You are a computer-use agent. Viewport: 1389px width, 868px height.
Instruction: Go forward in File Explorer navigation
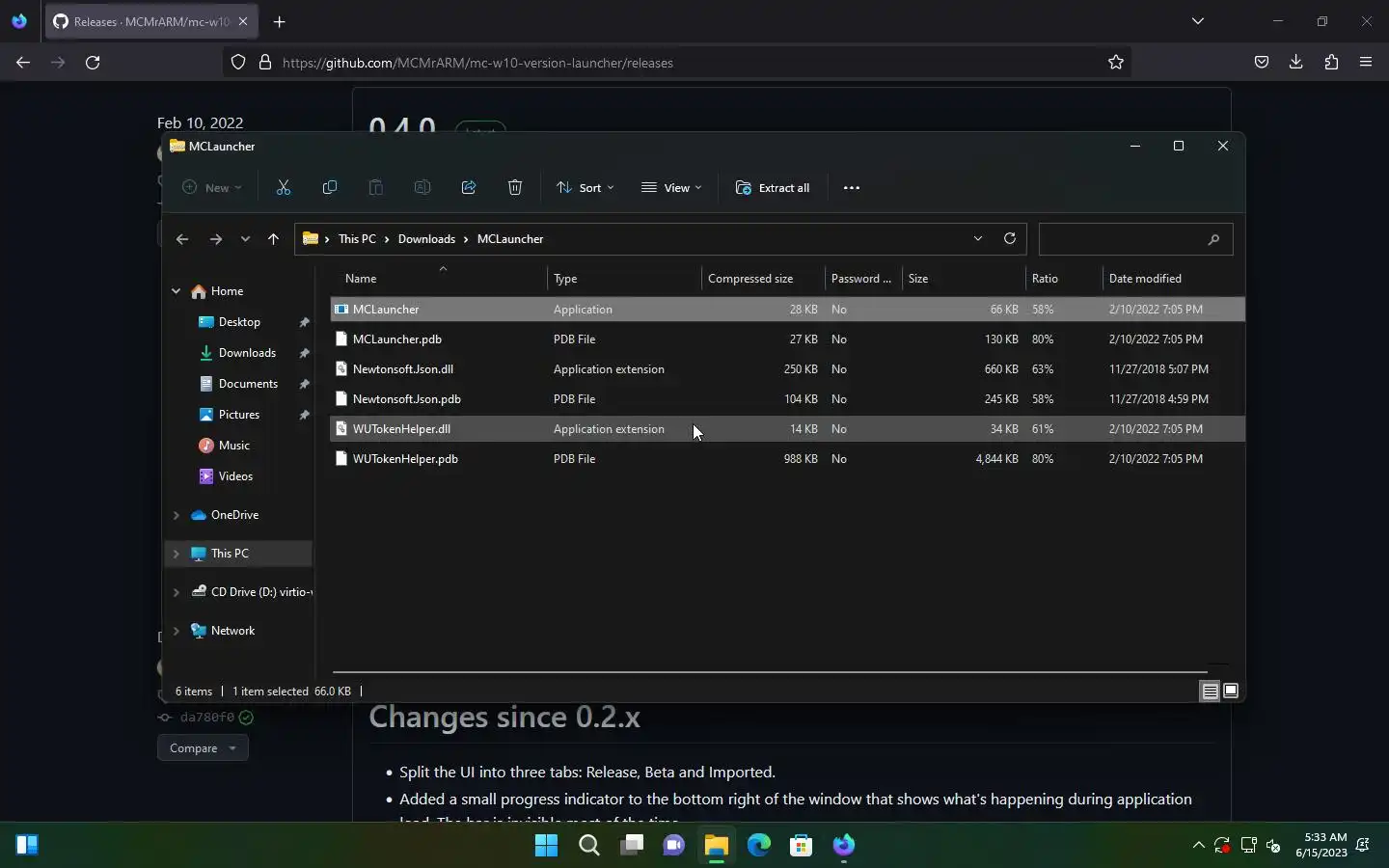coord(216,239)
